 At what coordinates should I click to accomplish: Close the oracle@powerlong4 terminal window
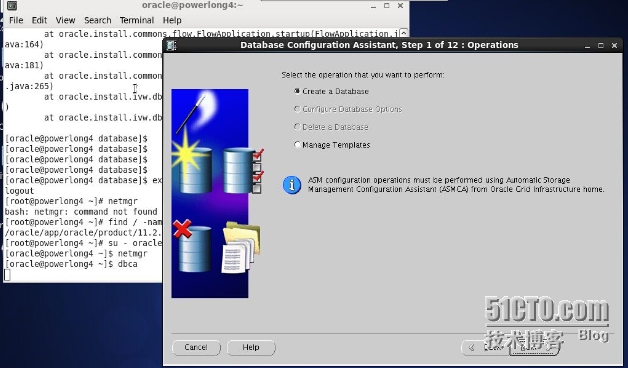click(x=400, y=6)
